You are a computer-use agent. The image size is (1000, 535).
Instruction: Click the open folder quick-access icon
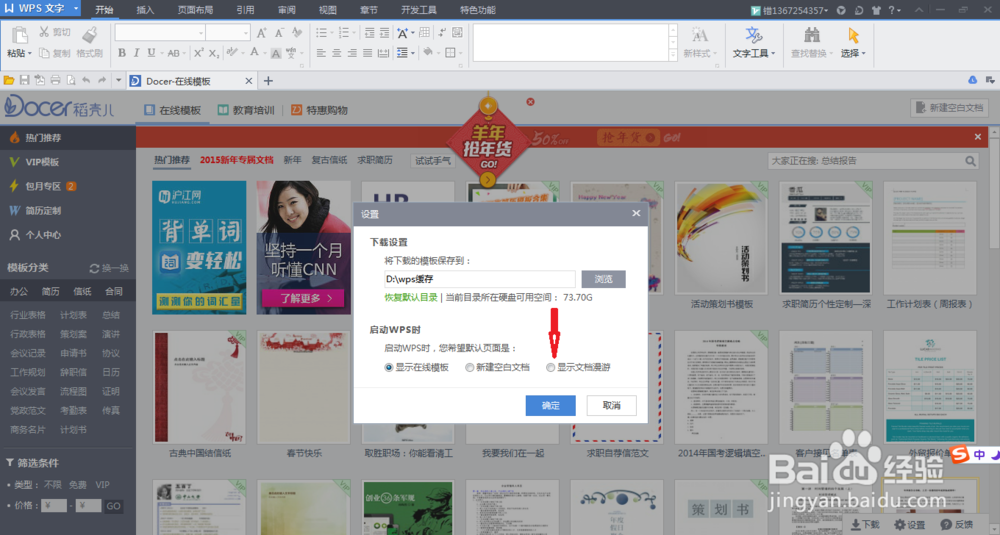point(9,80)
